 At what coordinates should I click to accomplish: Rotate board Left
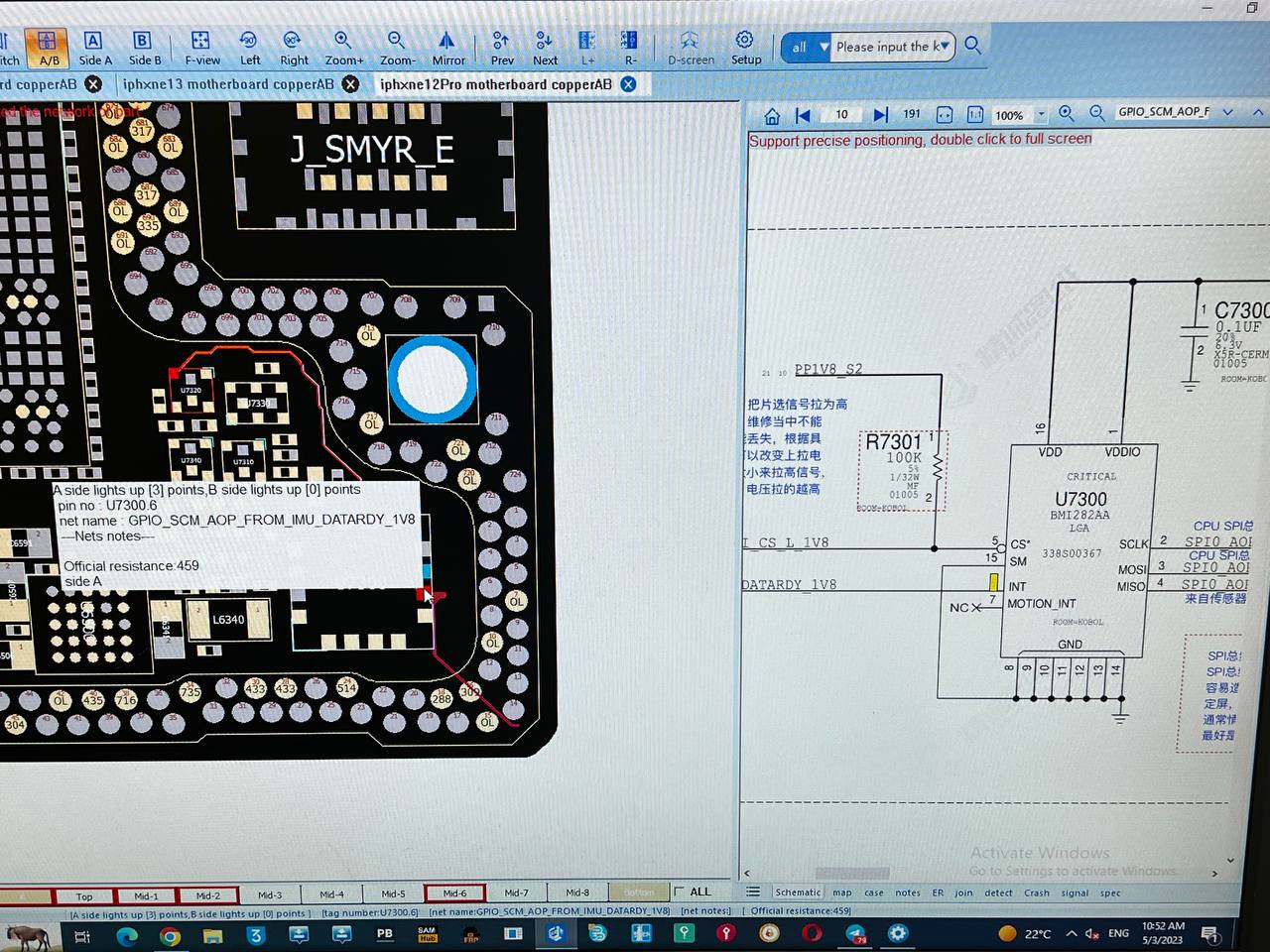tap(249, 48)
